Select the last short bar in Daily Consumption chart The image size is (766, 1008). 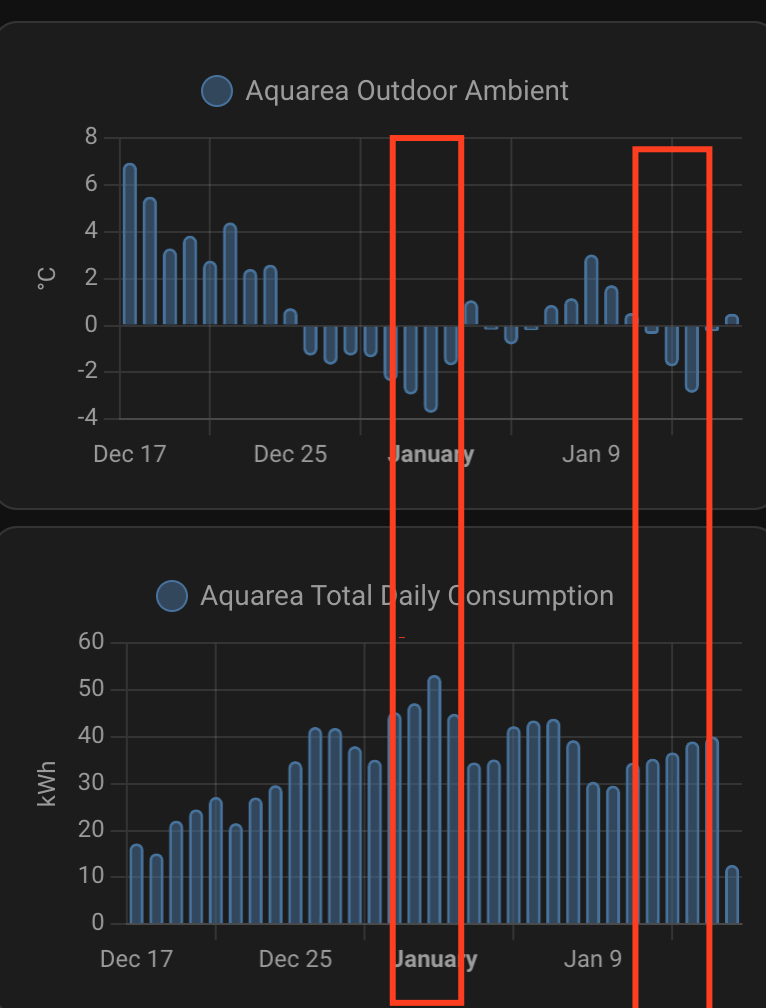coord(732,895)
